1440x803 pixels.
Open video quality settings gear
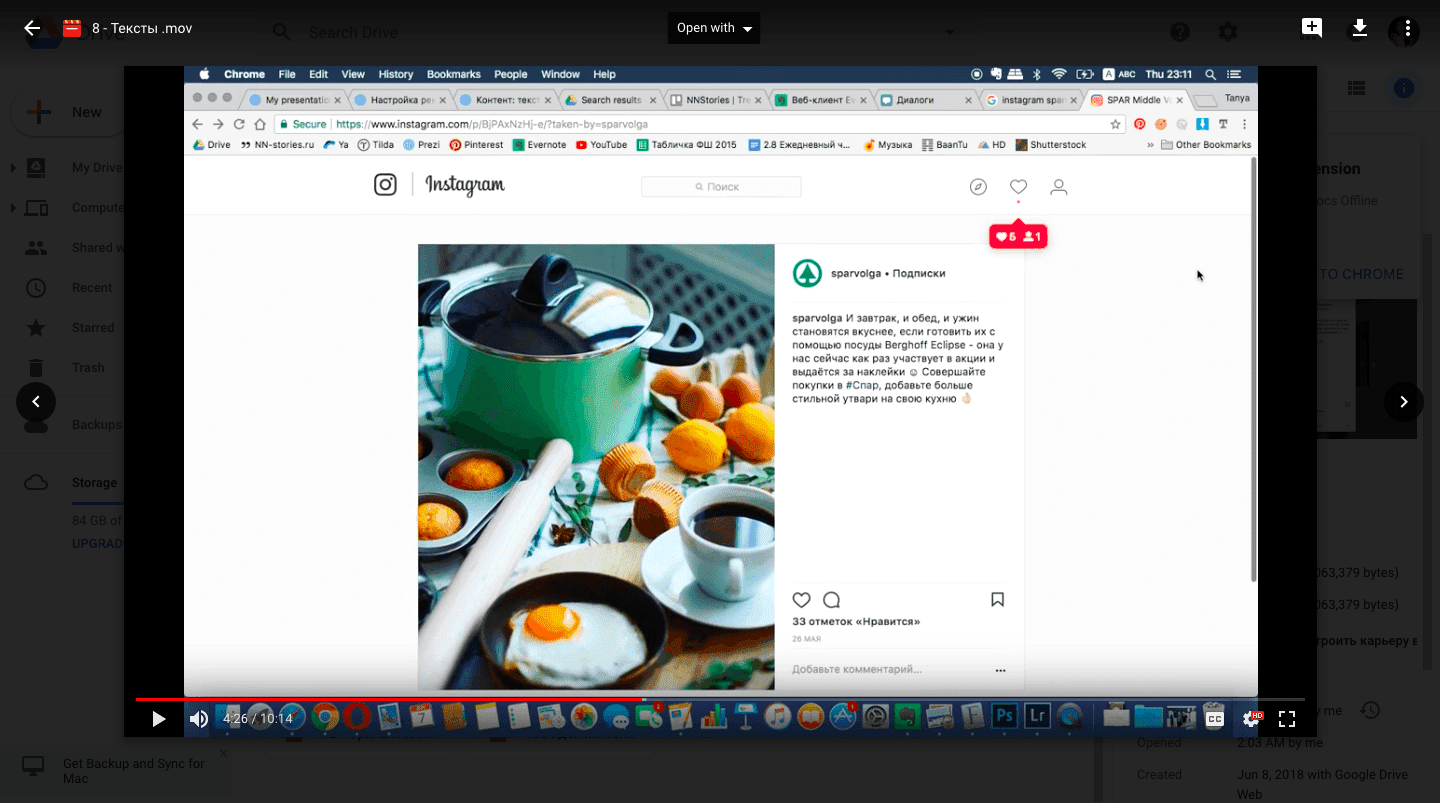point(1251,718)
